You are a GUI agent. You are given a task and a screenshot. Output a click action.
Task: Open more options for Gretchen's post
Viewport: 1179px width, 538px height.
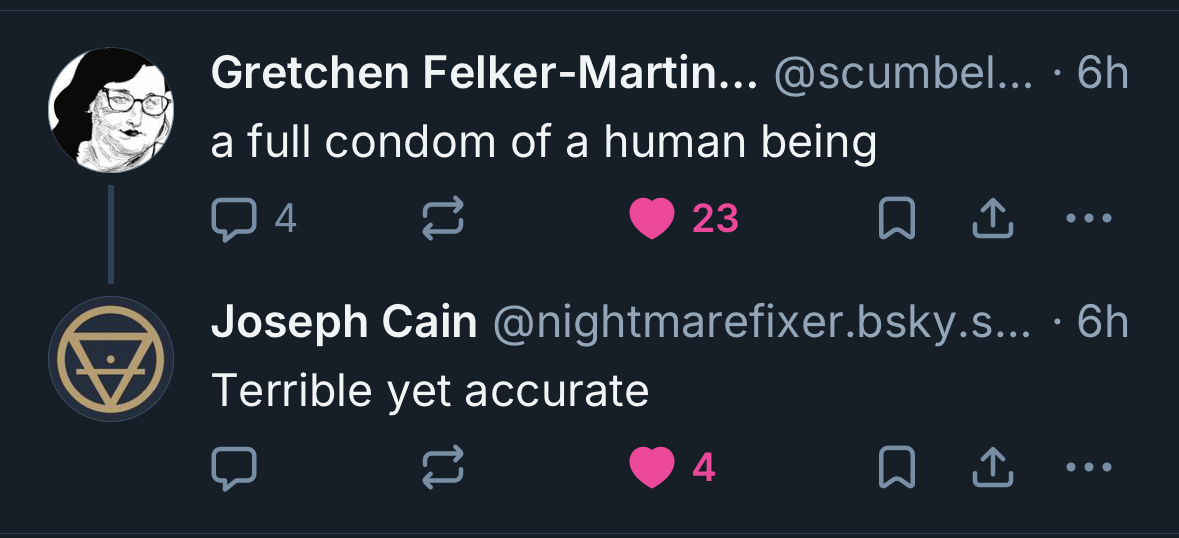[1088, 219]
